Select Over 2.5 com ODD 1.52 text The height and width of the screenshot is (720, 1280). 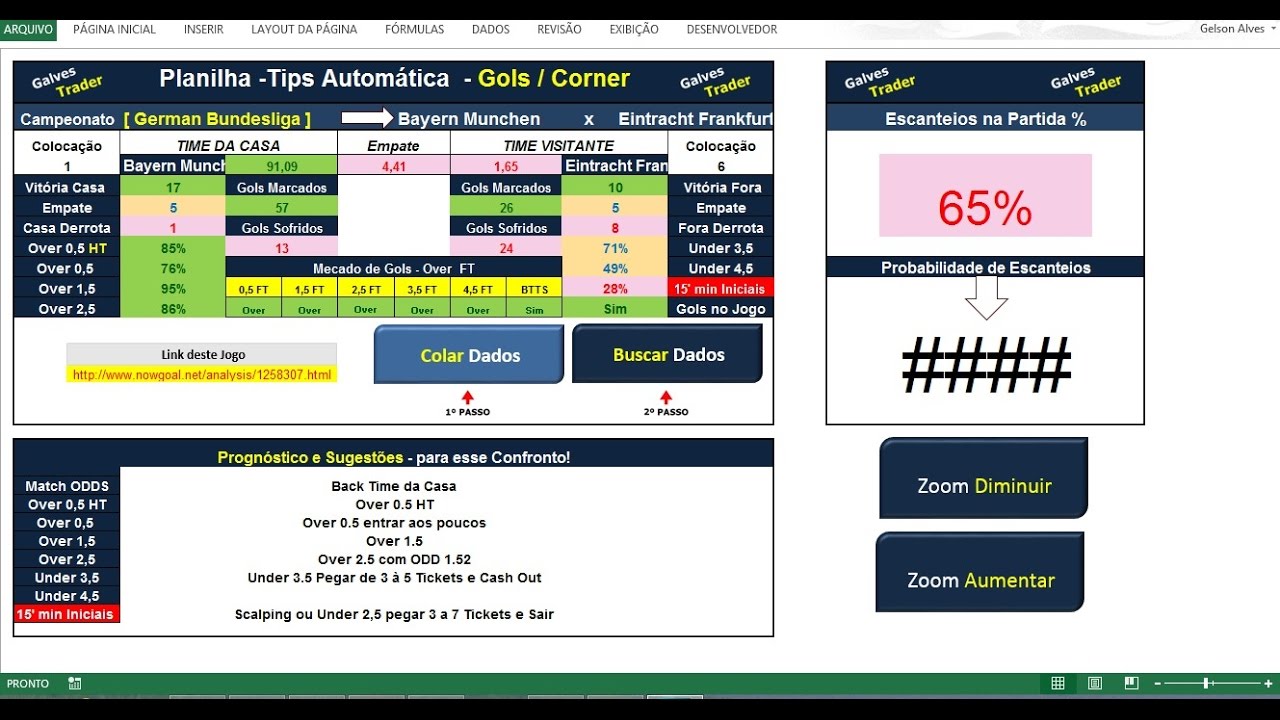coord(394,559)
